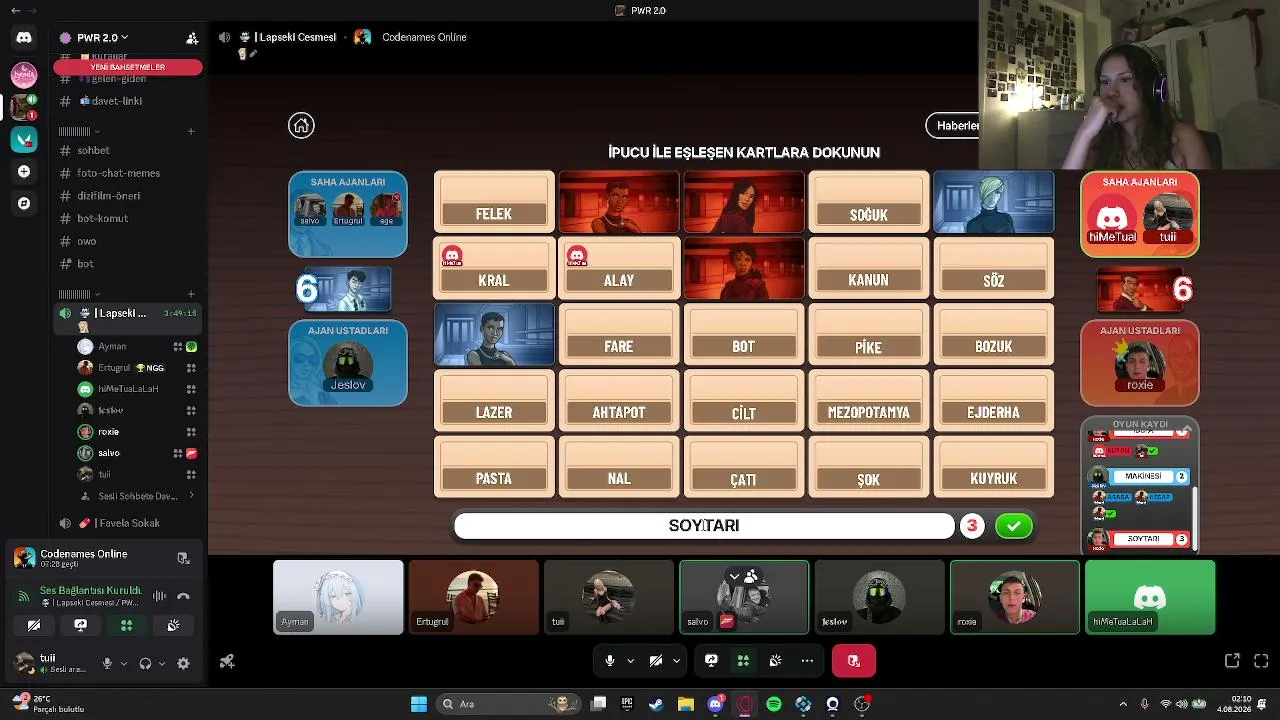The image size is (1280, 720).
Task: Open the teal Valorant server icon
Action: coord(24,139)
